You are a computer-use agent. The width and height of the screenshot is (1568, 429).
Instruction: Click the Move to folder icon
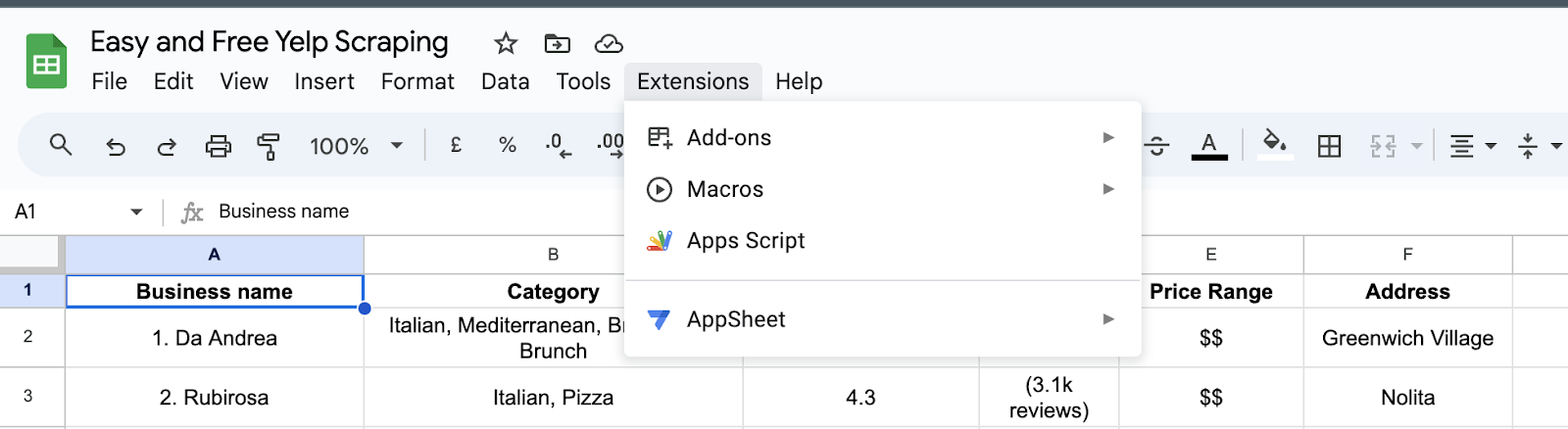coord(557,43)
